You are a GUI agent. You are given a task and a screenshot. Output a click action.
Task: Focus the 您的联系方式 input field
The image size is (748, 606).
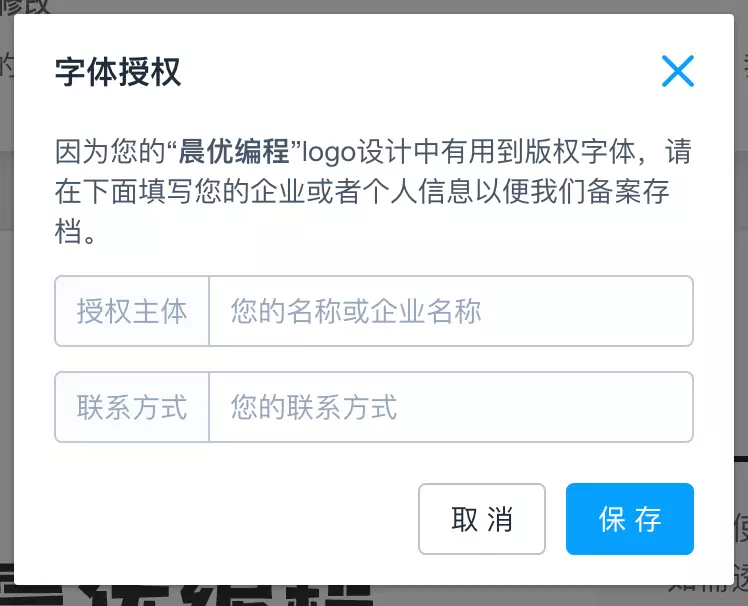pyautogui.click(x=451, y=407)
